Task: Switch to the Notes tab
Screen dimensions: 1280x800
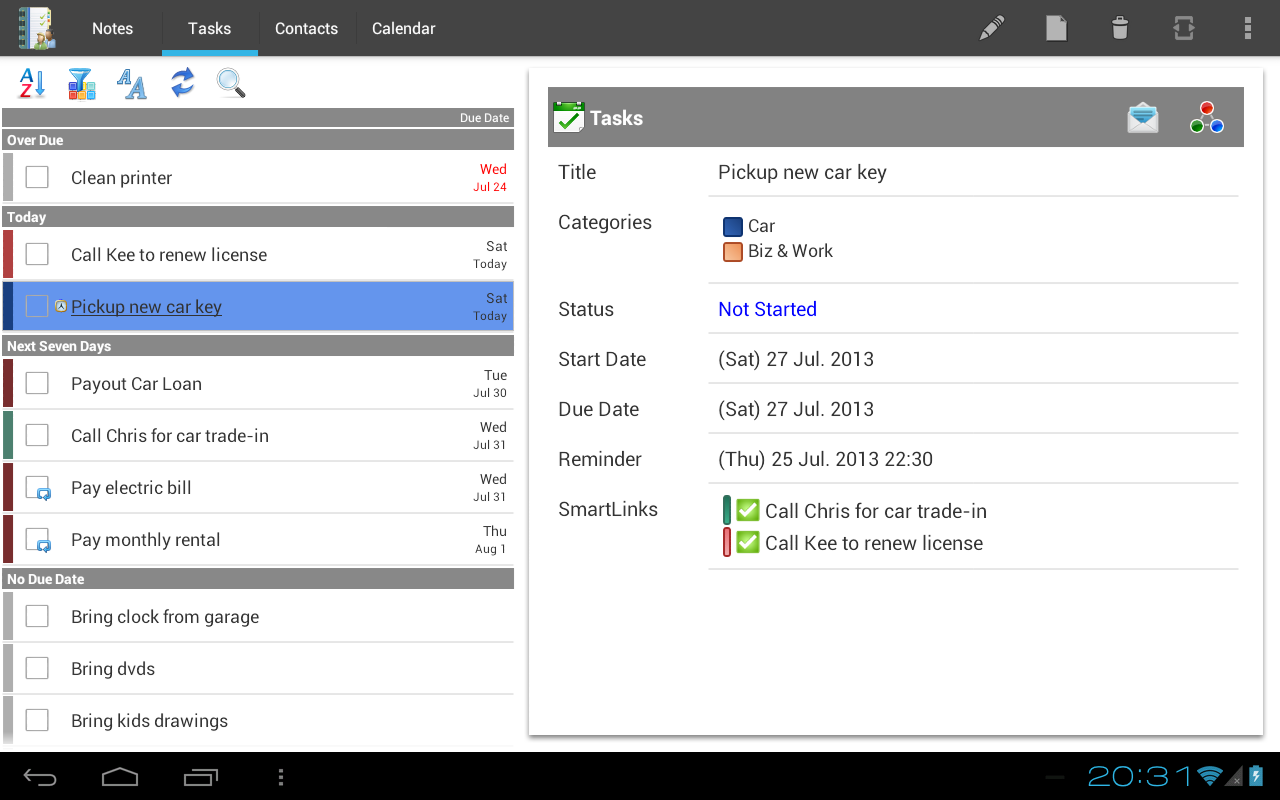Action: (x=112, y=28)
